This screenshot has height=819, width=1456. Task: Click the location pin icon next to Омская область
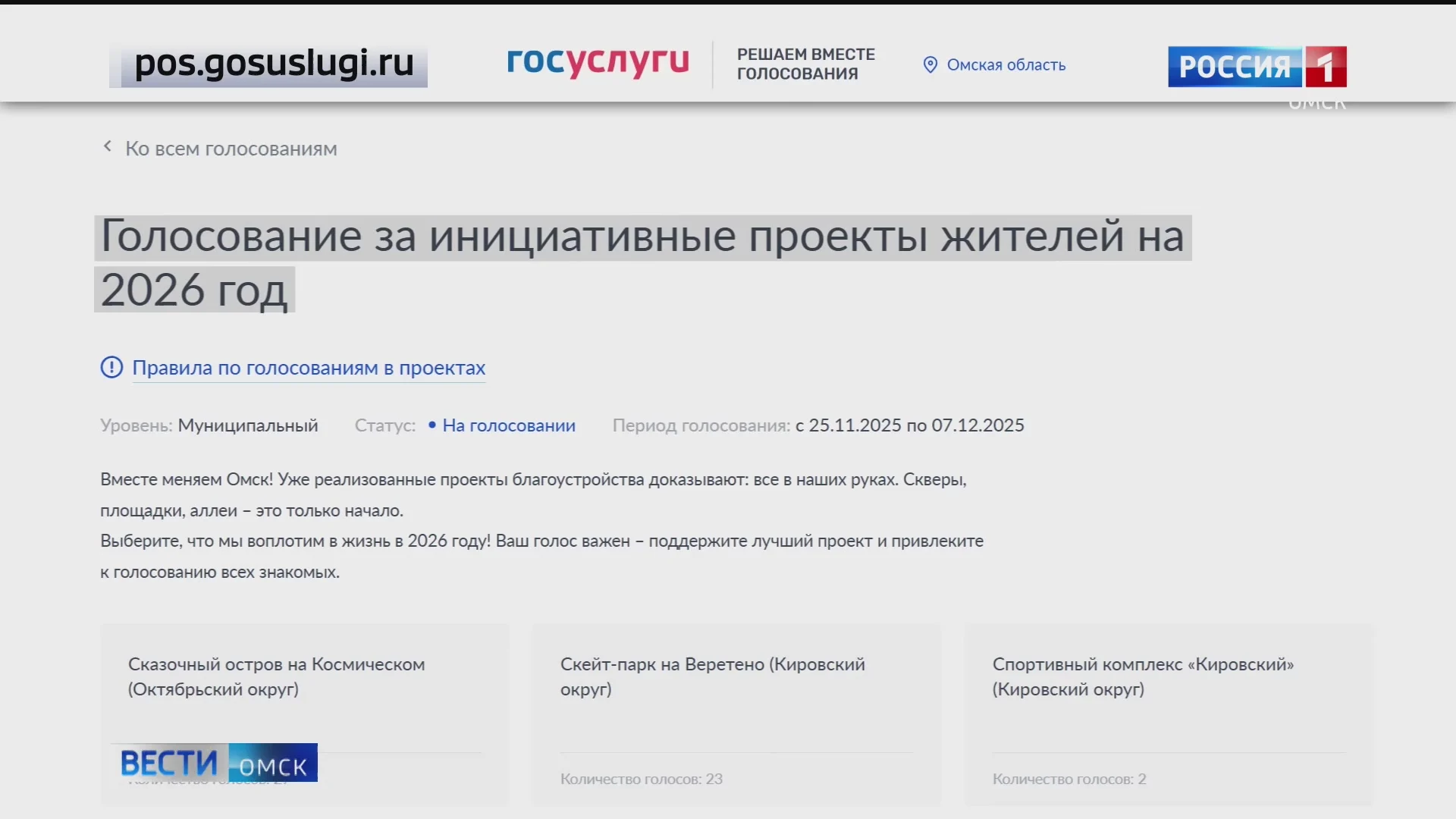tap(931, 64)
